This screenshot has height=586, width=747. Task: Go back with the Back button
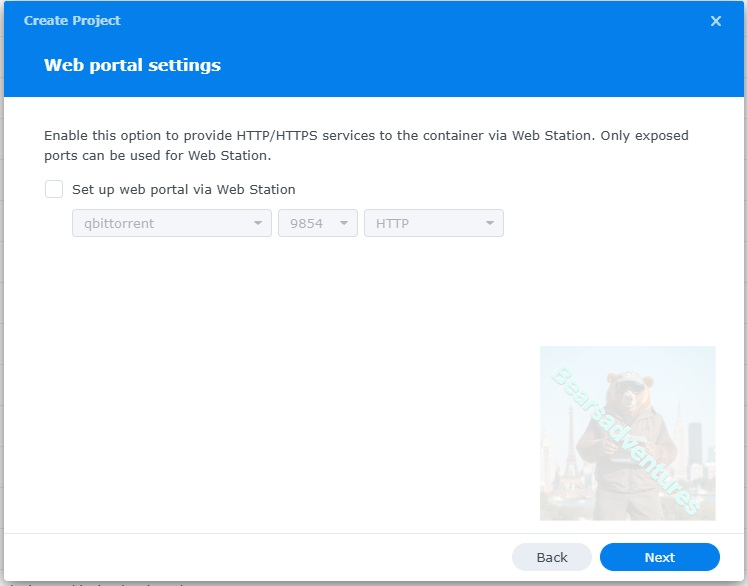coord(552,557)
